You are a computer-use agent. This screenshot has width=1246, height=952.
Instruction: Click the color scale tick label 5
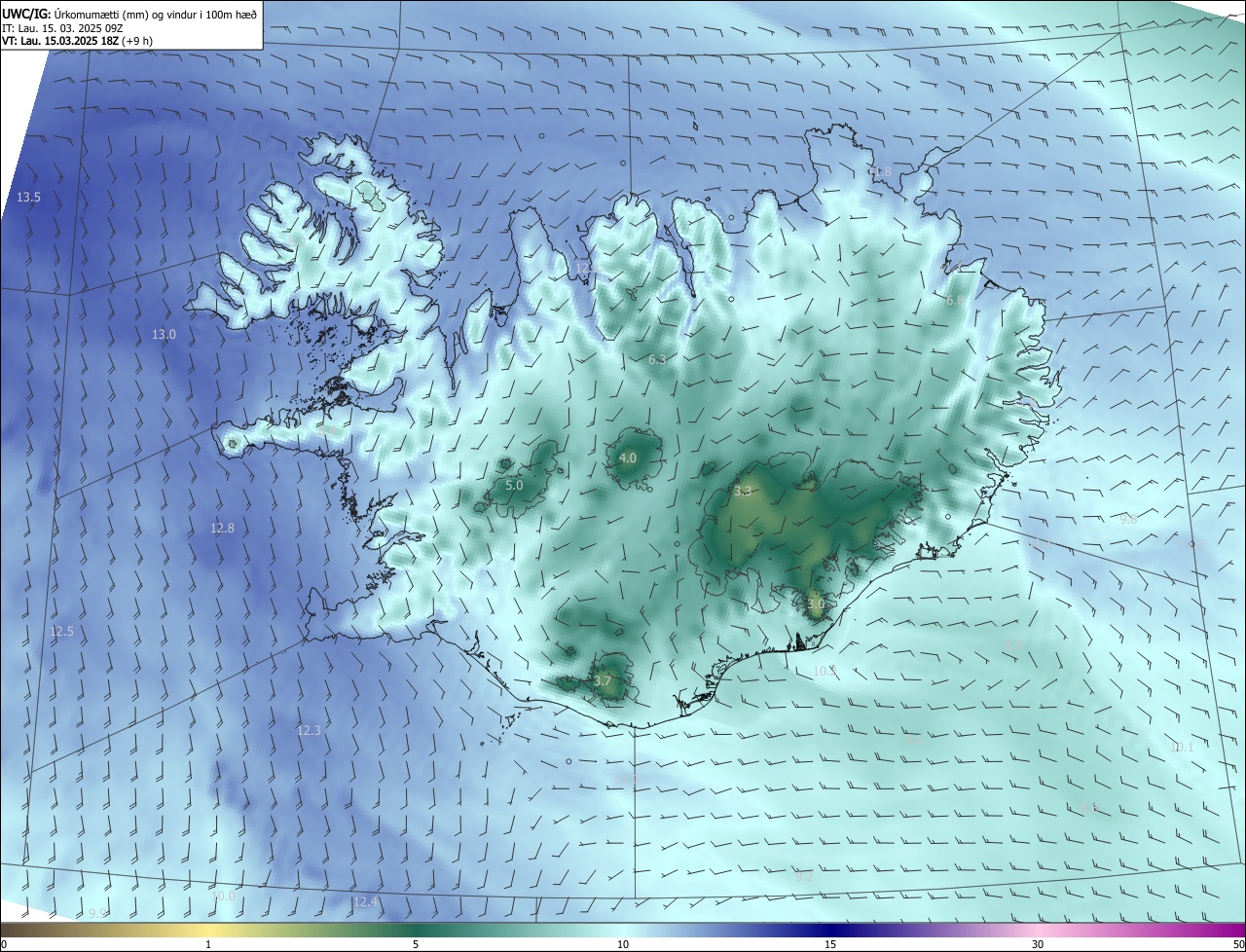pos(416,944)
